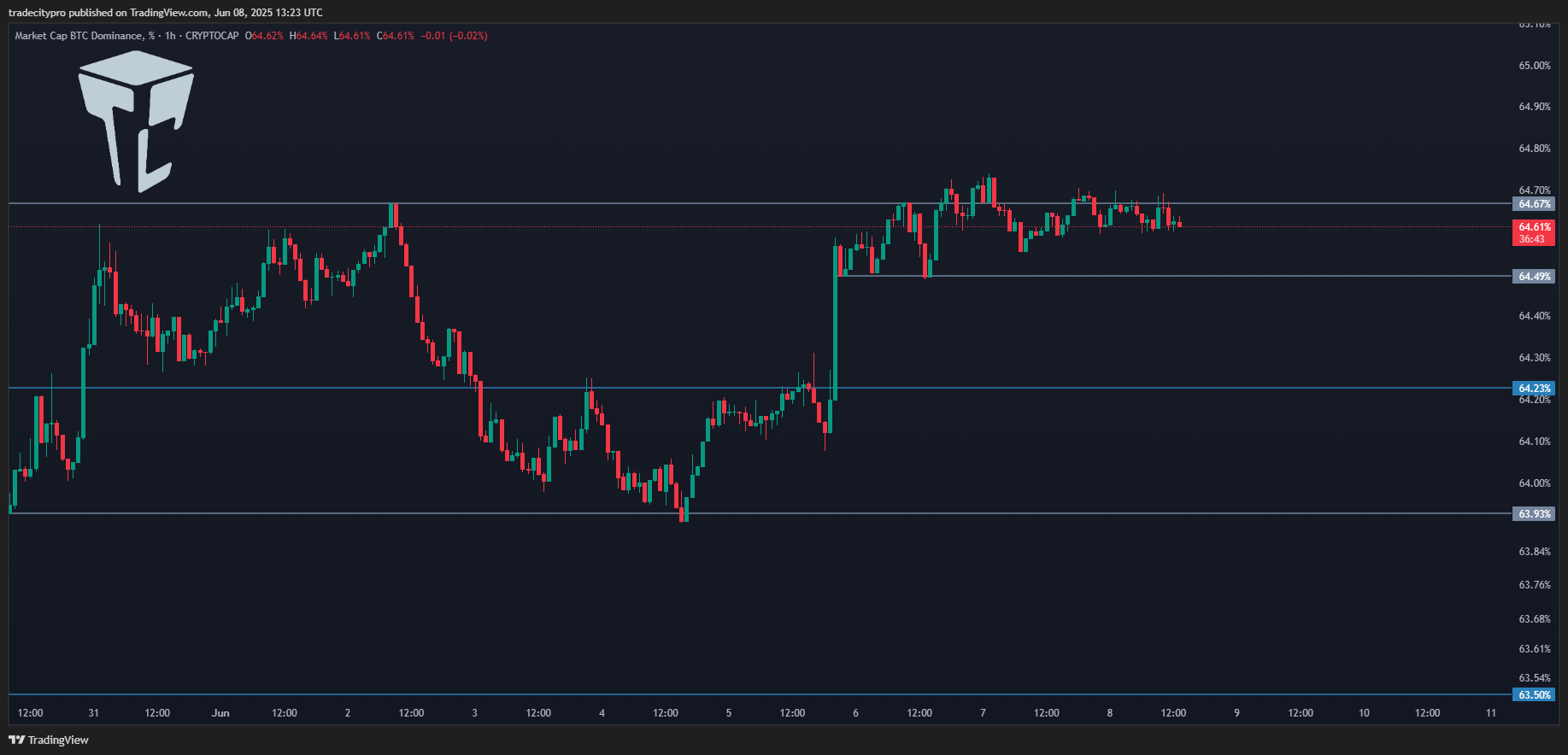The image size is (1568, 755).
Task: Click the date 6 label on time axis
Action: [x=855, y=713]
